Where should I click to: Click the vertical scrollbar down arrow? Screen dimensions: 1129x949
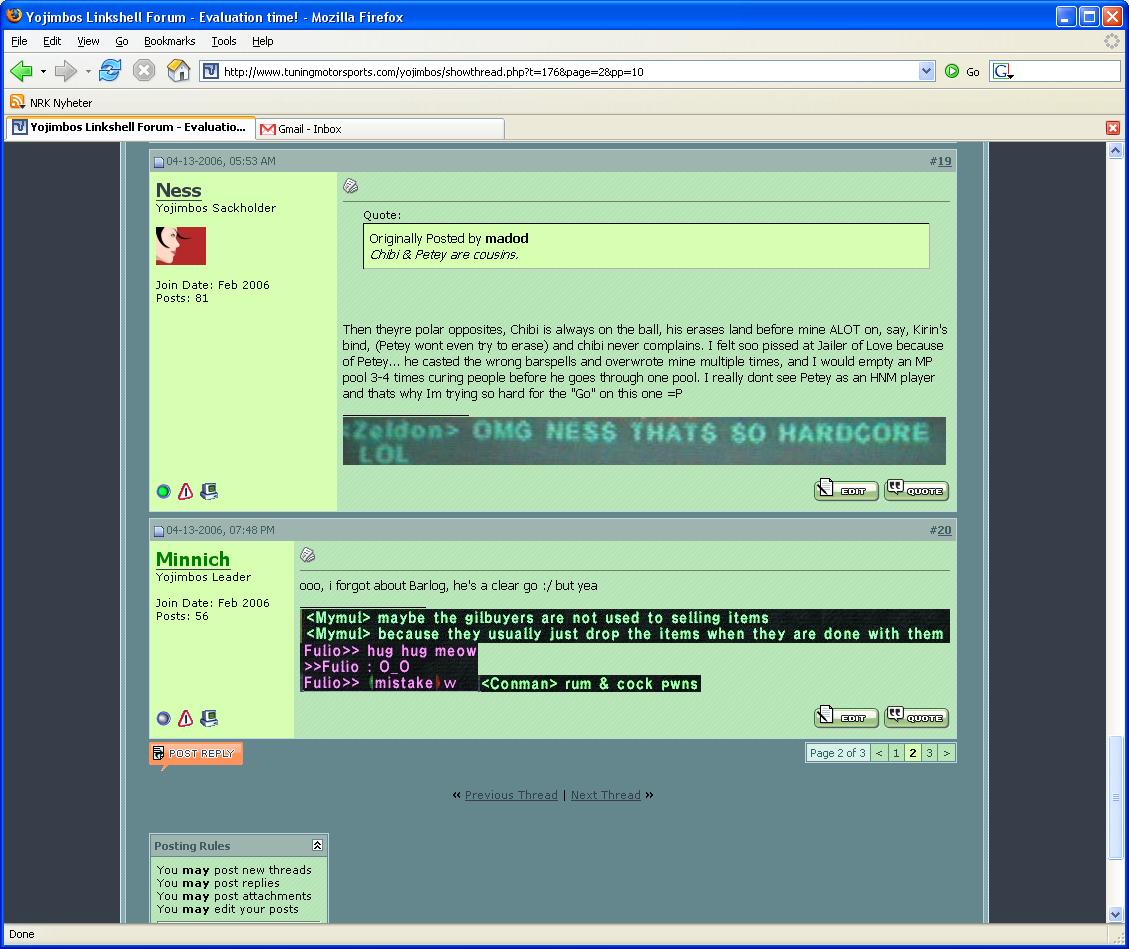[1116, 914]
